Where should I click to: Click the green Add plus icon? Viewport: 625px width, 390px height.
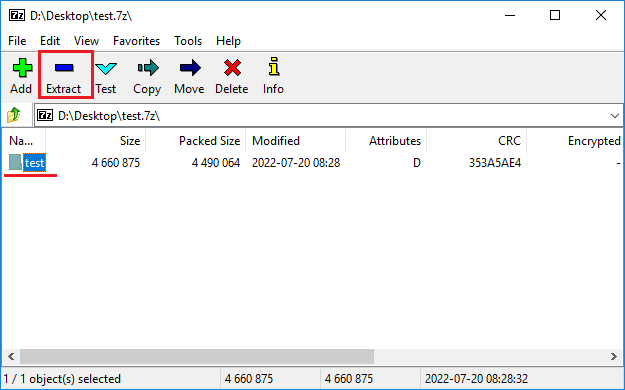point(22,68)
